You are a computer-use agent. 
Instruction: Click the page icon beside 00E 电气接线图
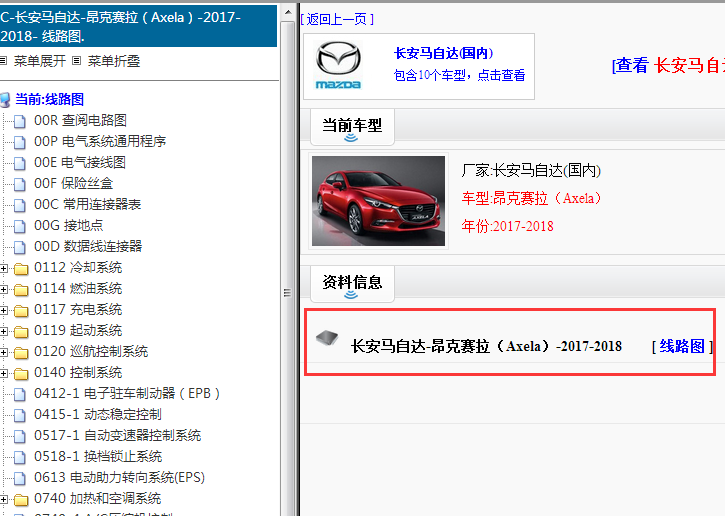click(19, 163)
